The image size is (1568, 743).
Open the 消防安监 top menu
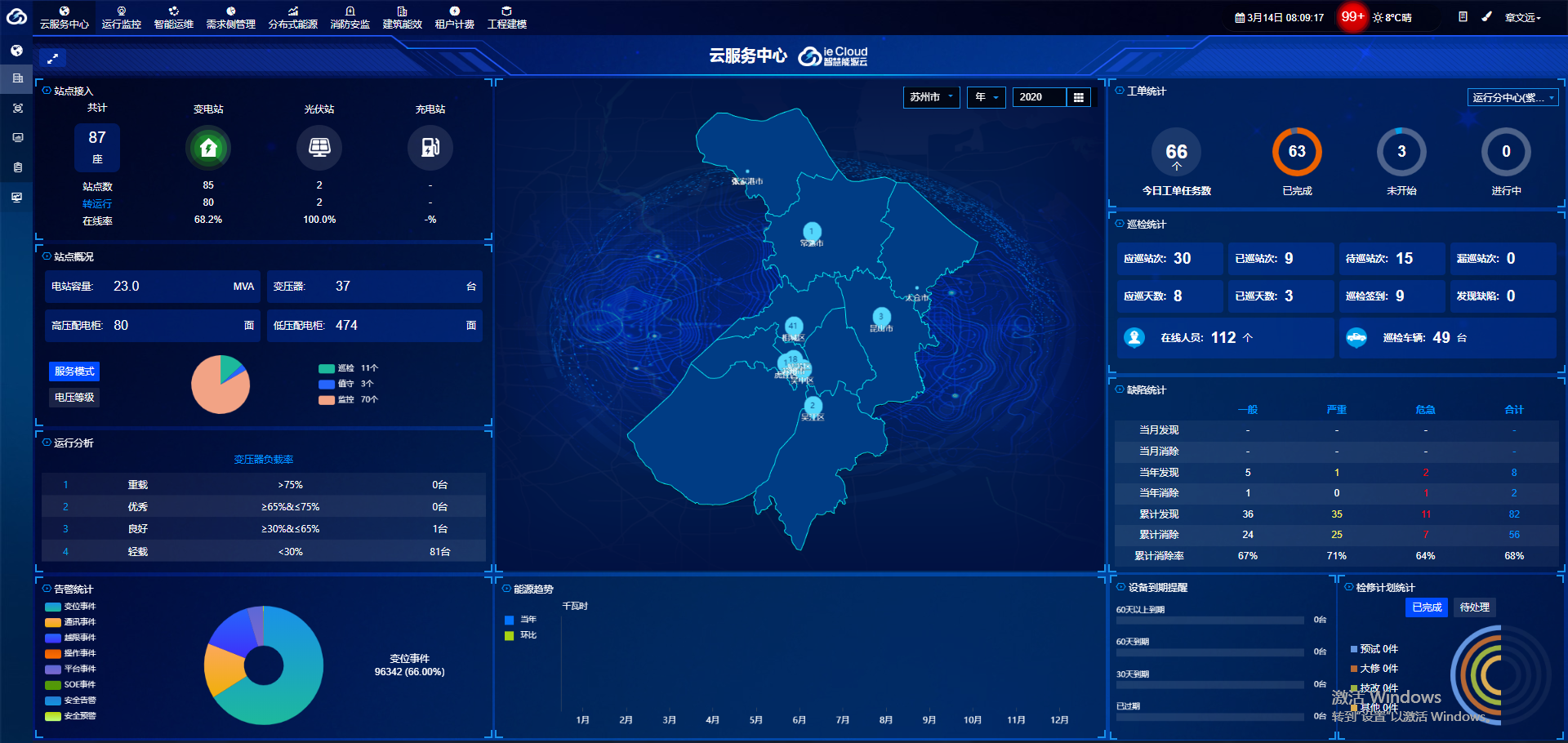(350, 17)
